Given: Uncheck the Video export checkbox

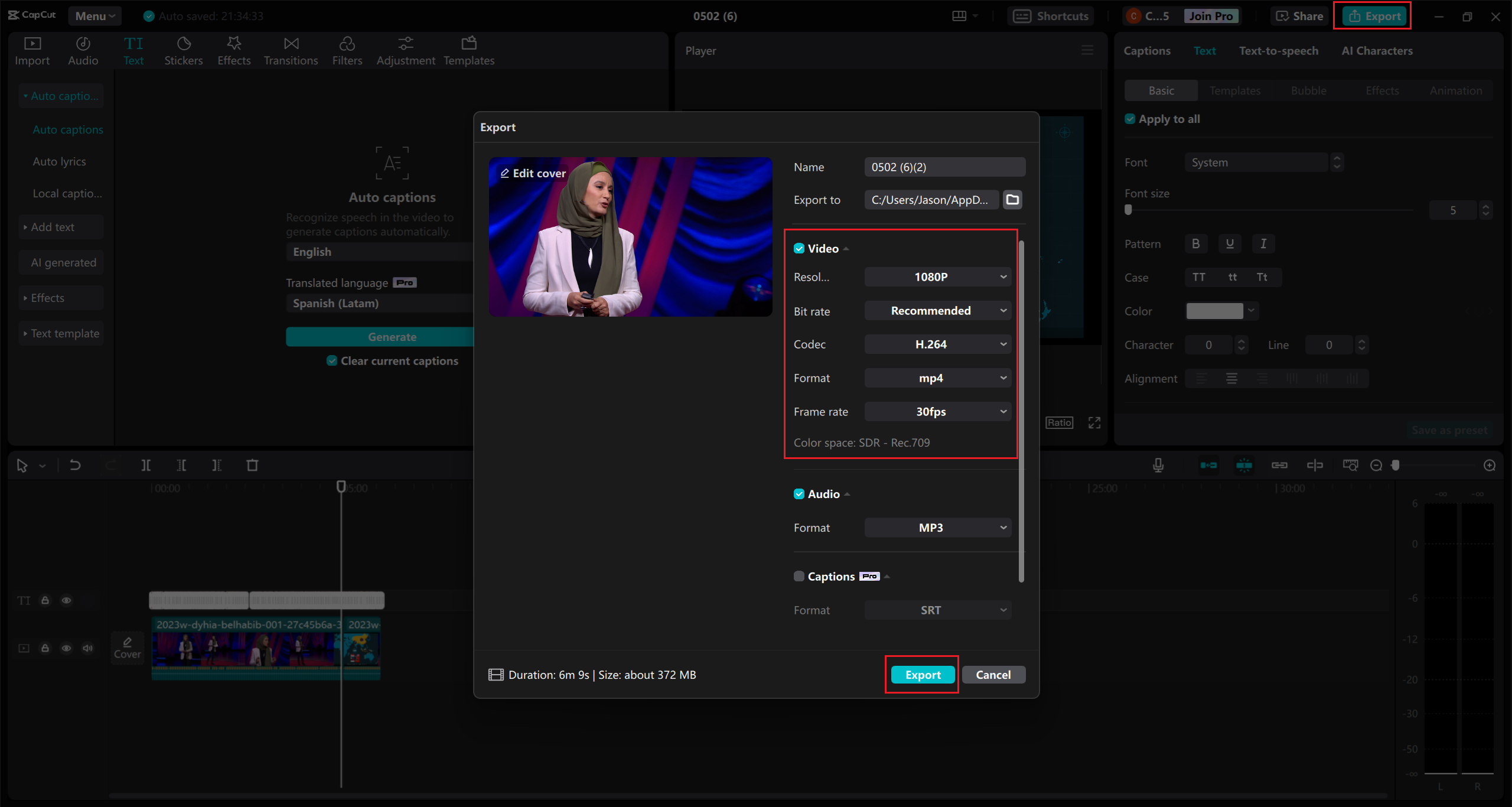Looking at the screenshot, I should (x=799, y=249).
